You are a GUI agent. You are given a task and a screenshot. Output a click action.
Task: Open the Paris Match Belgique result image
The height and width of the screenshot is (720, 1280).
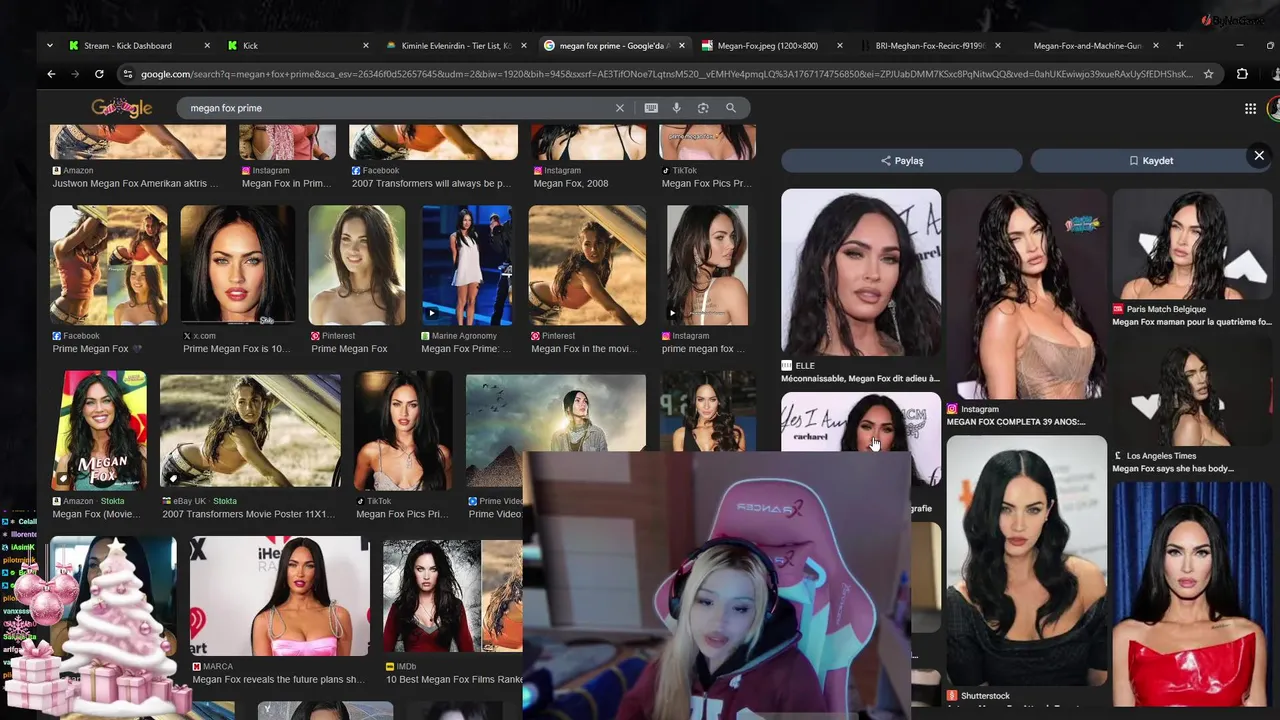(1192, 244)
